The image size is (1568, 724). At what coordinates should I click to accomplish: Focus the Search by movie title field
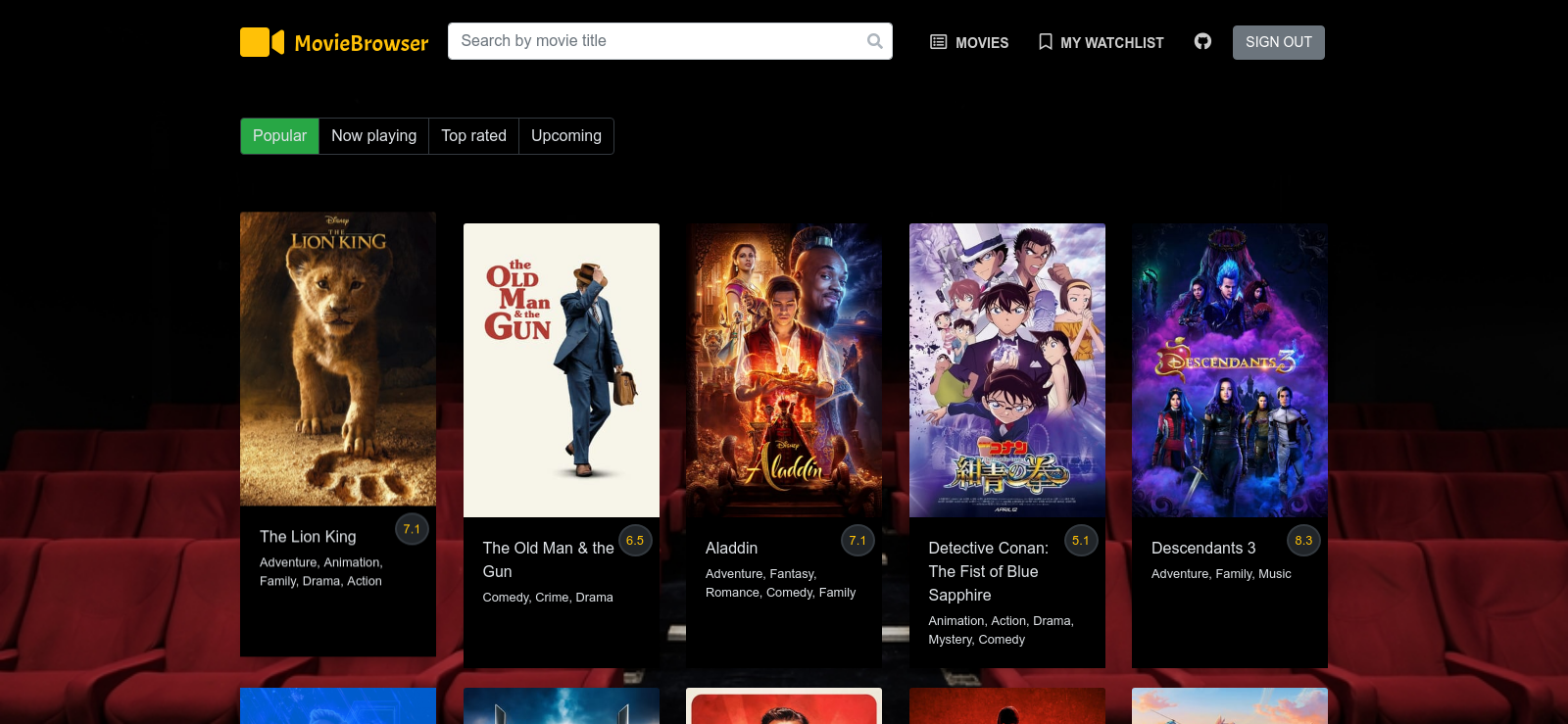[670, 41]
